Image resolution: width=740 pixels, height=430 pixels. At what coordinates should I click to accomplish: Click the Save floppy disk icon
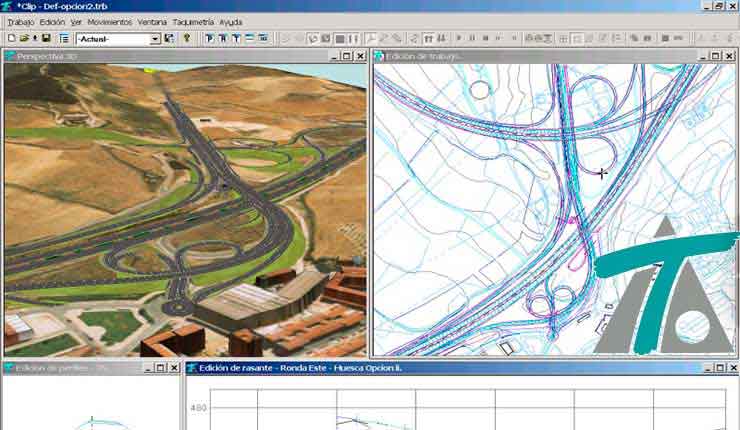(x=46, y=38)
